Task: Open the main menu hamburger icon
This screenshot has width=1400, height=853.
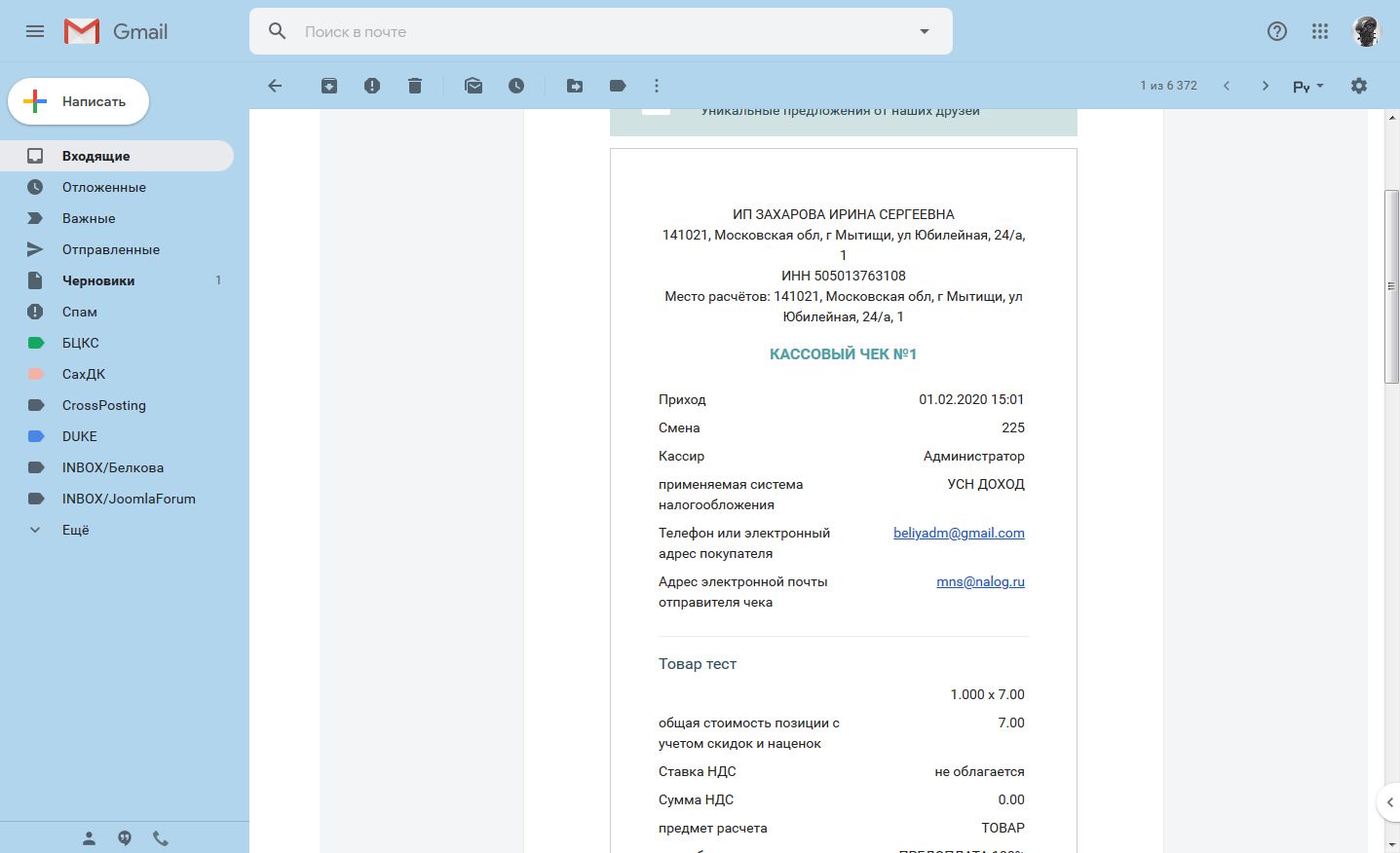Action: (x=35, y=31)
